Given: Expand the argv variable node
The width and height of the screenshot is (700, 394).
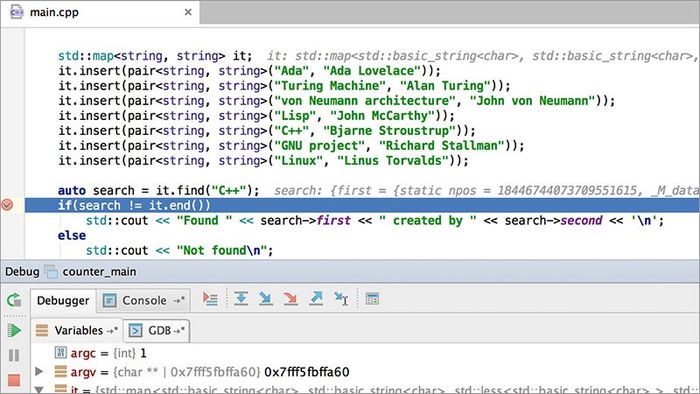Looking at the screenshot, I should click(39, 371).
